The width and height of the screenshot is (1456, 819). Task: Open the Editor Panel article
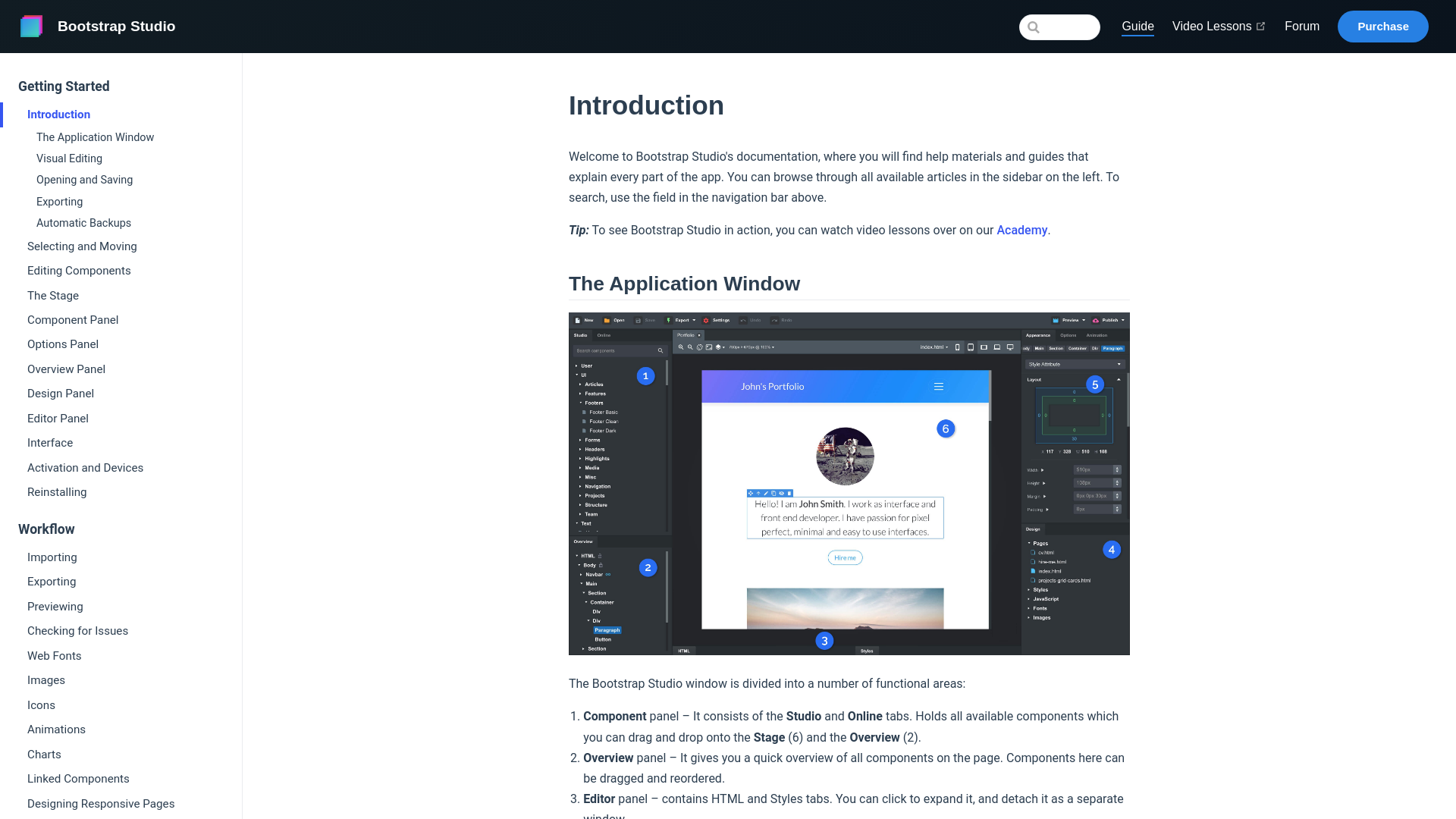click(x=58, y=419)
